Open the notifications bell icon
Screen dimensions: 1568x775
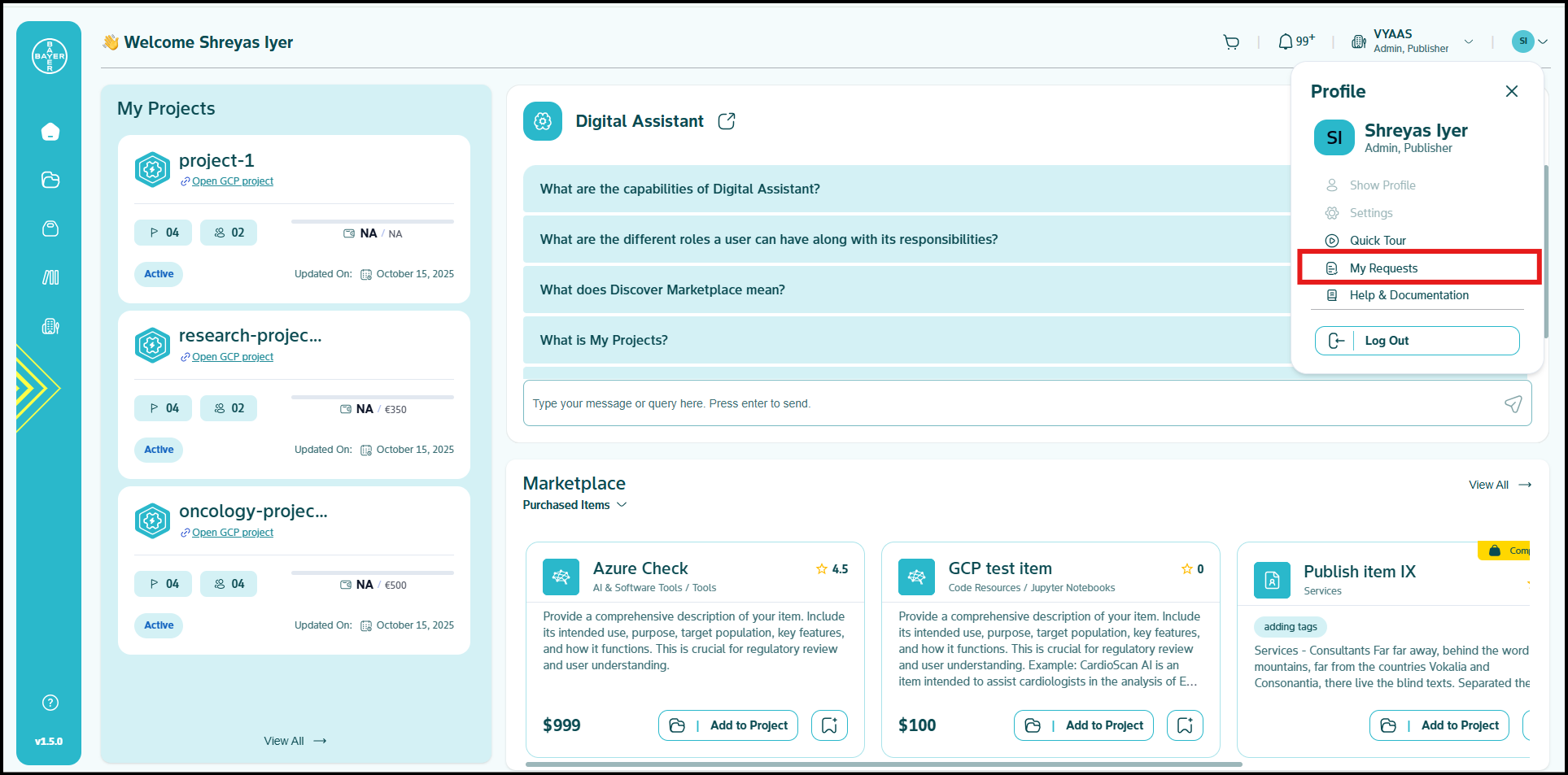point(1286,41)
